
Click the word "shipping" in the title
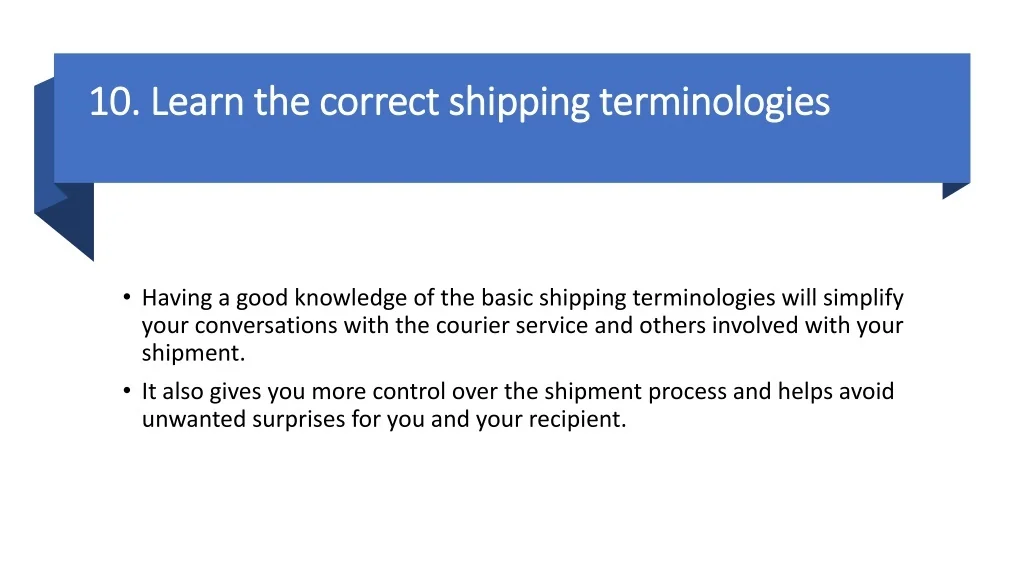pyautogui.click(x=519, y=102)
